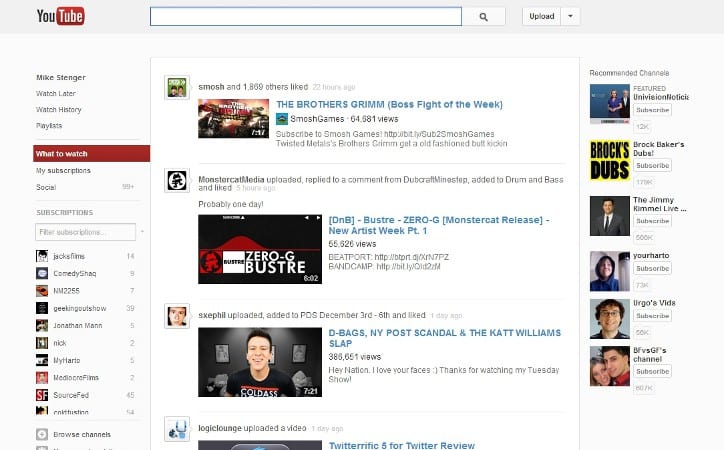
Task: Click the Upload button
Action: 542,16
